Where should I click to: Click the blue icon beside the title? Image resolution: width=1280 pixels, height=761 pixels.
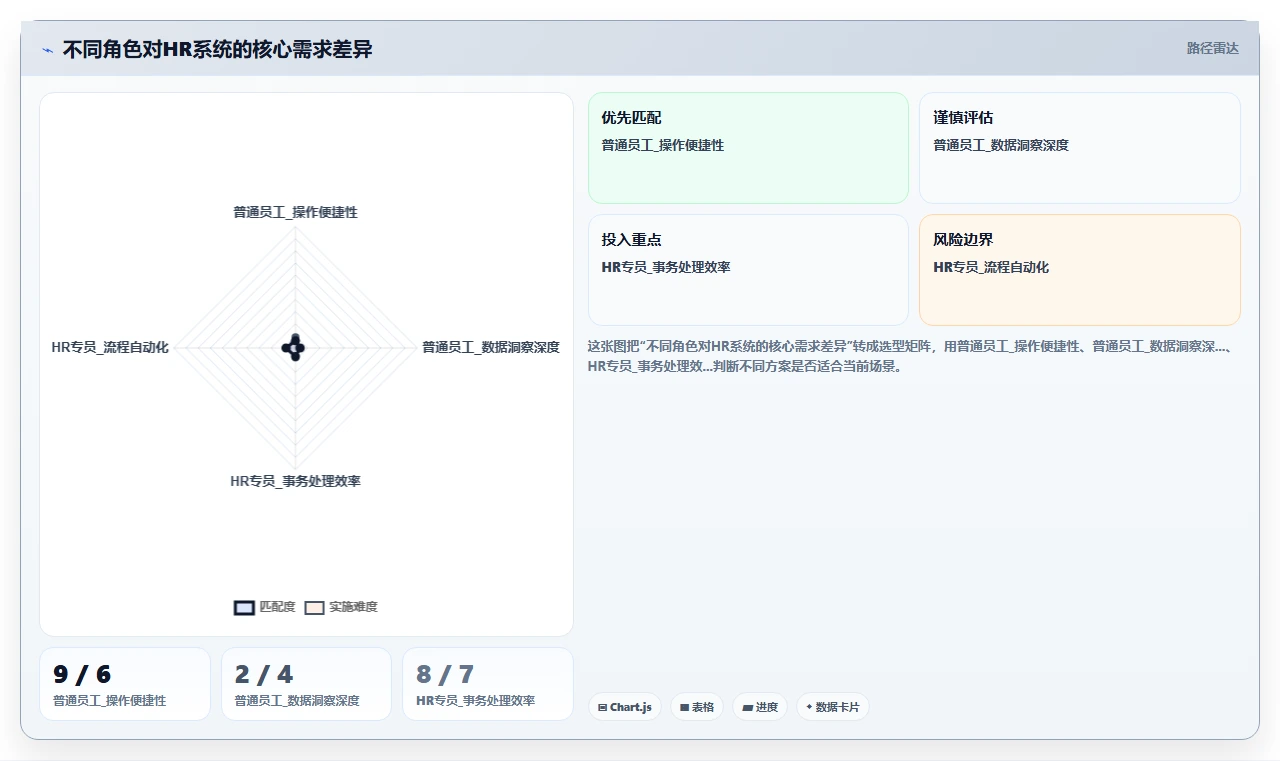click(47, 50)
